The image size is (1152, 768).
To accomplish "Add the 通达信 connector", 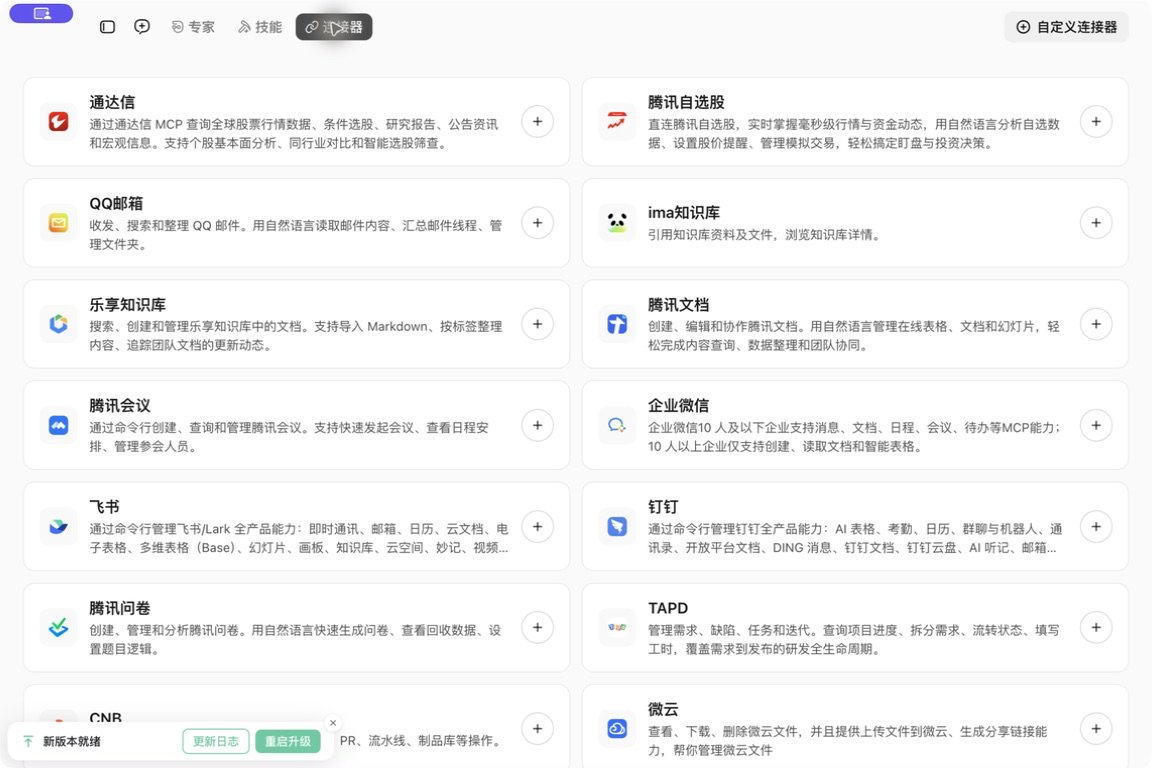I will (x=538, y=121).
